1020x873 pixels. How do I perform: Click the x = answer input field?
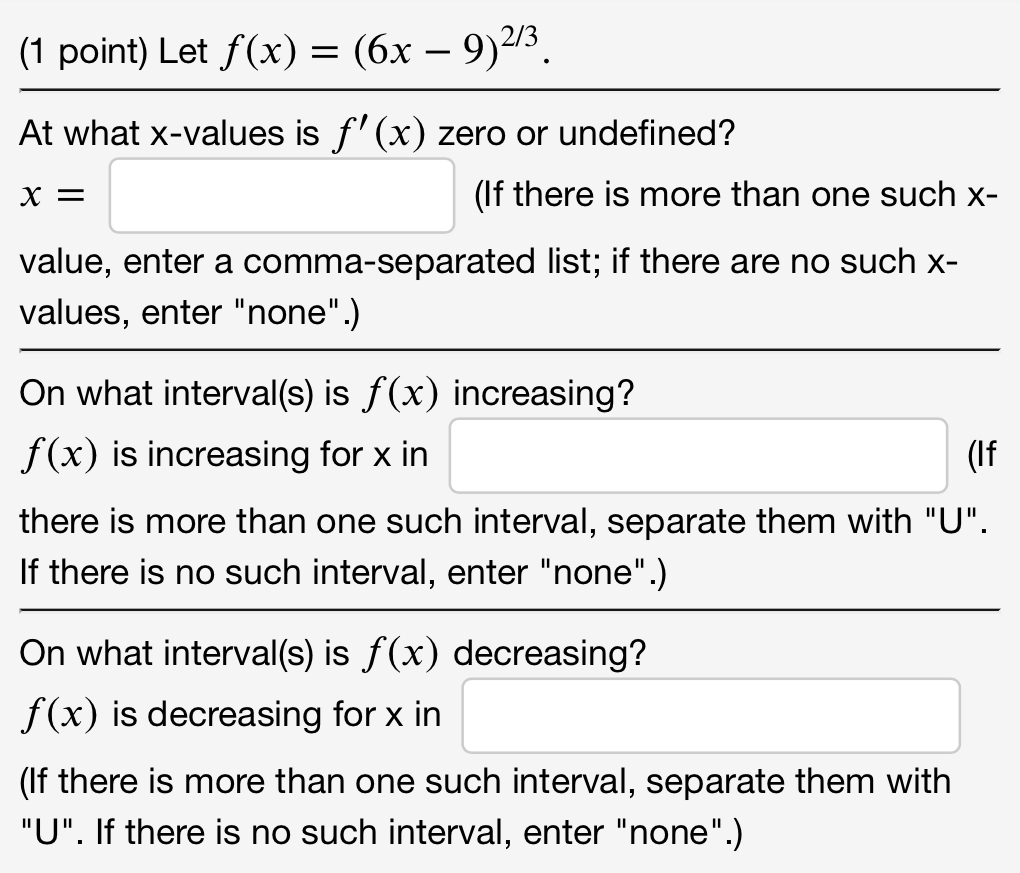pyautogui.click(x=281, y=195)
